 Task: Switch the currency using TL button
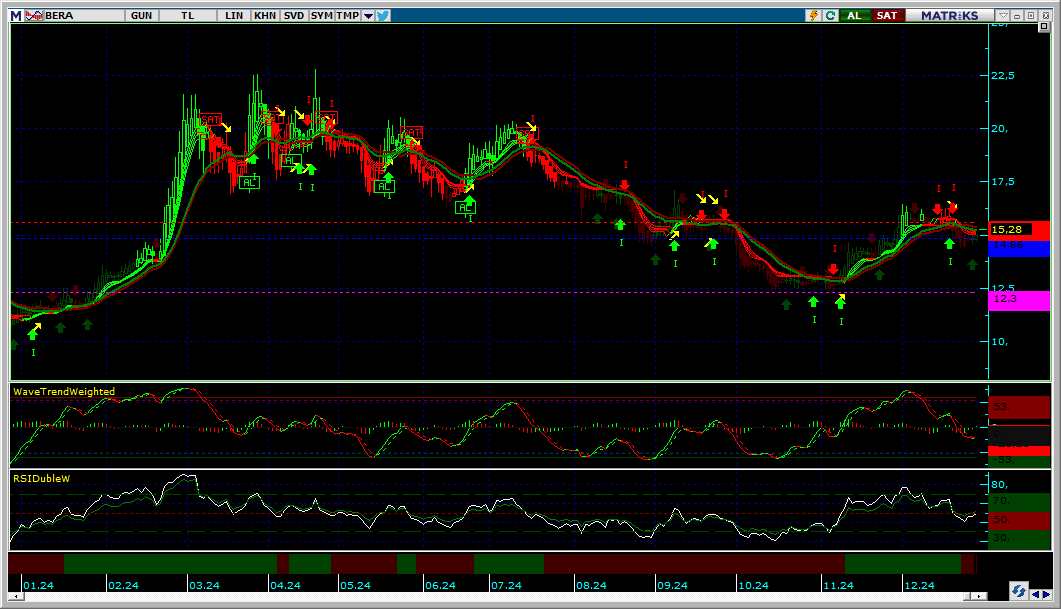(187, 16)
